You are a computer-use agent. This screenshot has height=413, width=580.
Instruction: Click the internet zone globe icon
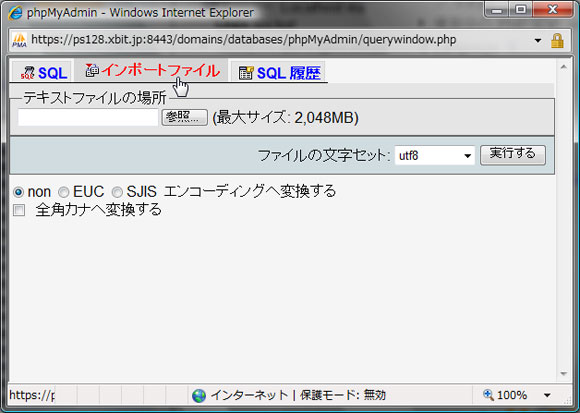pos(199,396)
